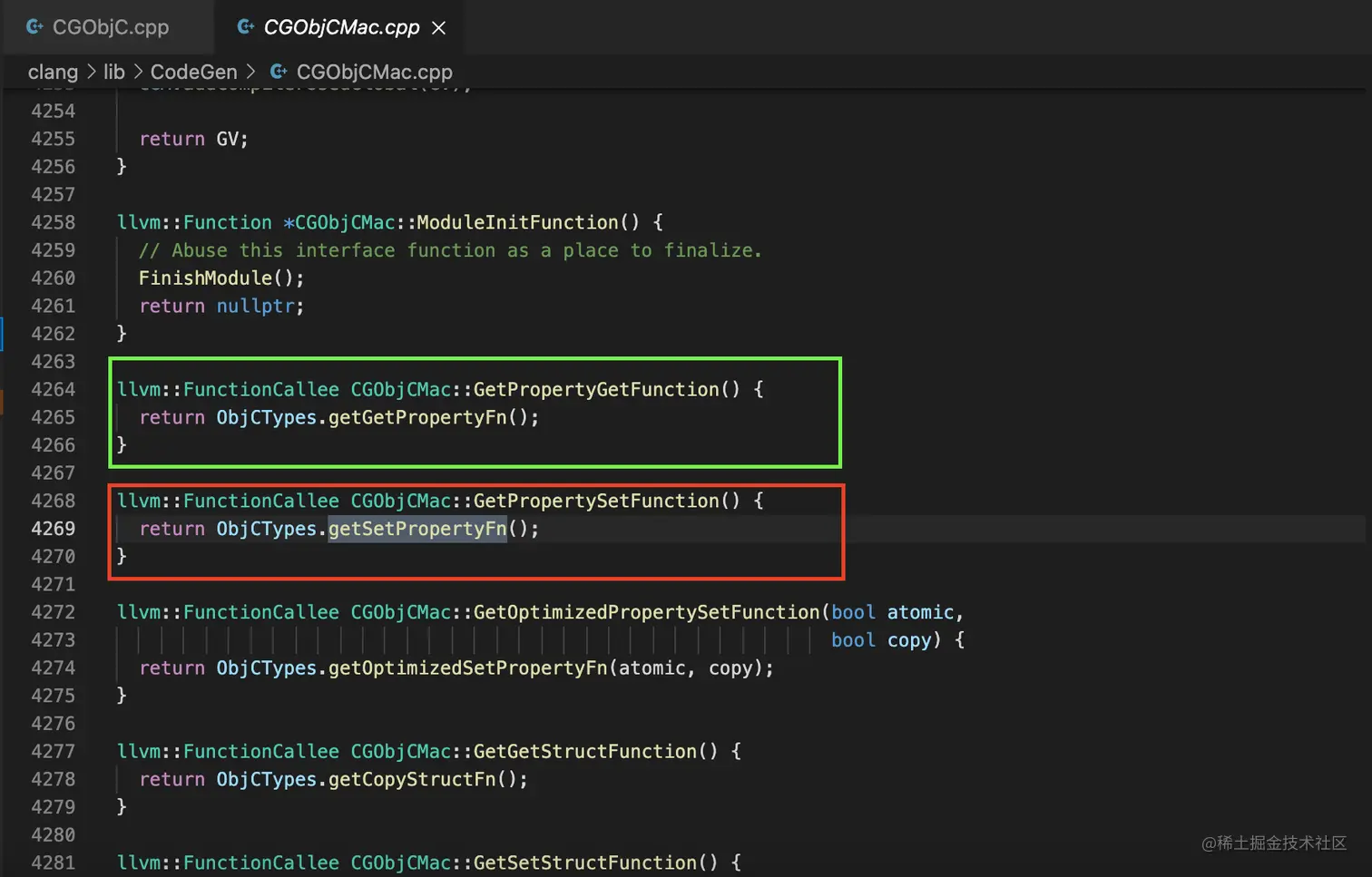The height and width of the screenshot is (877, 1372).
Task: Click the "copy" parameter on line 4273
Action: pyautogui.click(x=909, y=640)
